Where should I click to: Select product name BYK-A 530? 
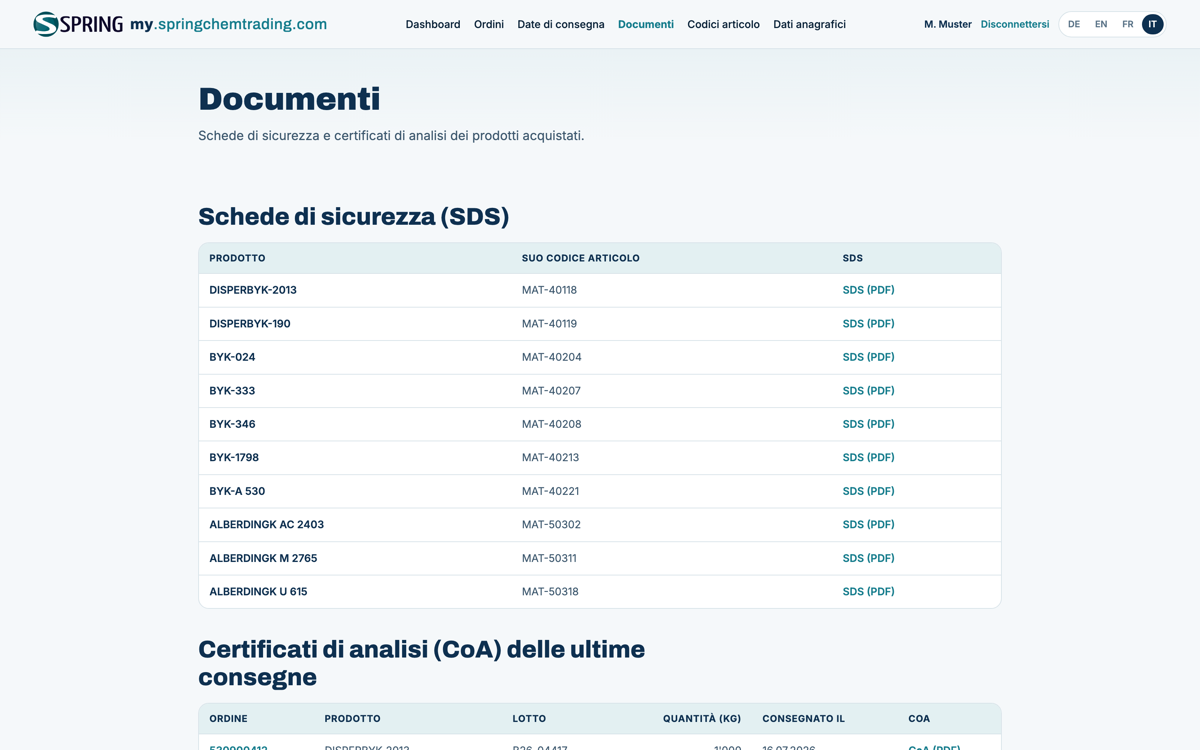pyautogui.click(x=237, y=491)
